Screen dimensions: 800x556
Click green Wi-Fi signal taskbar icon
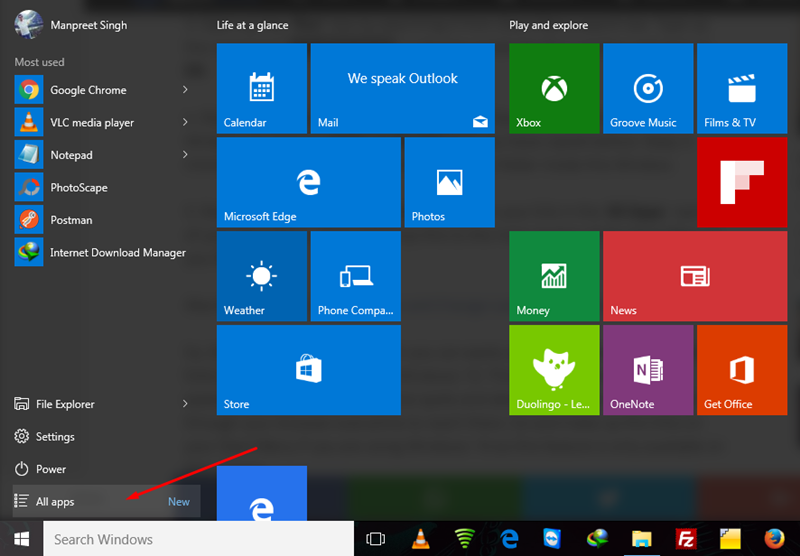464,539
